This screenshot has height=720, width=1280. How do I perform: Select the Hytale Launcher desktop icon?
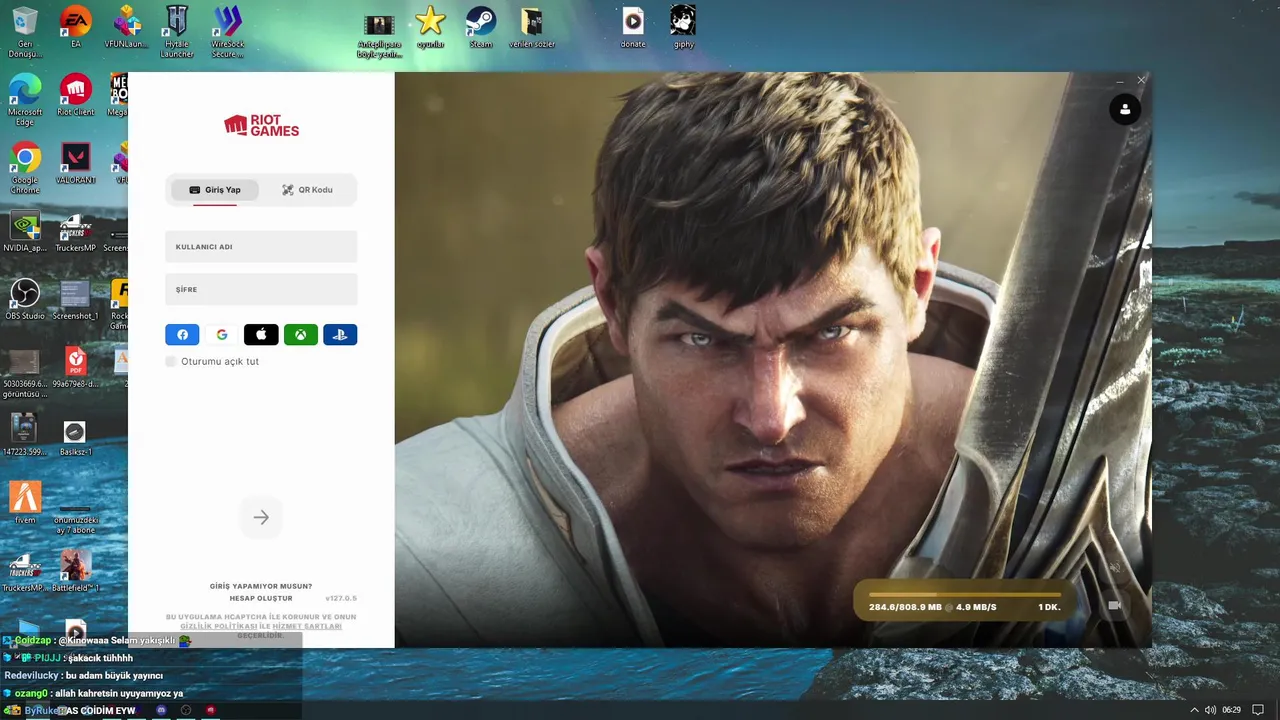pyautogui.click(x=177, y=32)
